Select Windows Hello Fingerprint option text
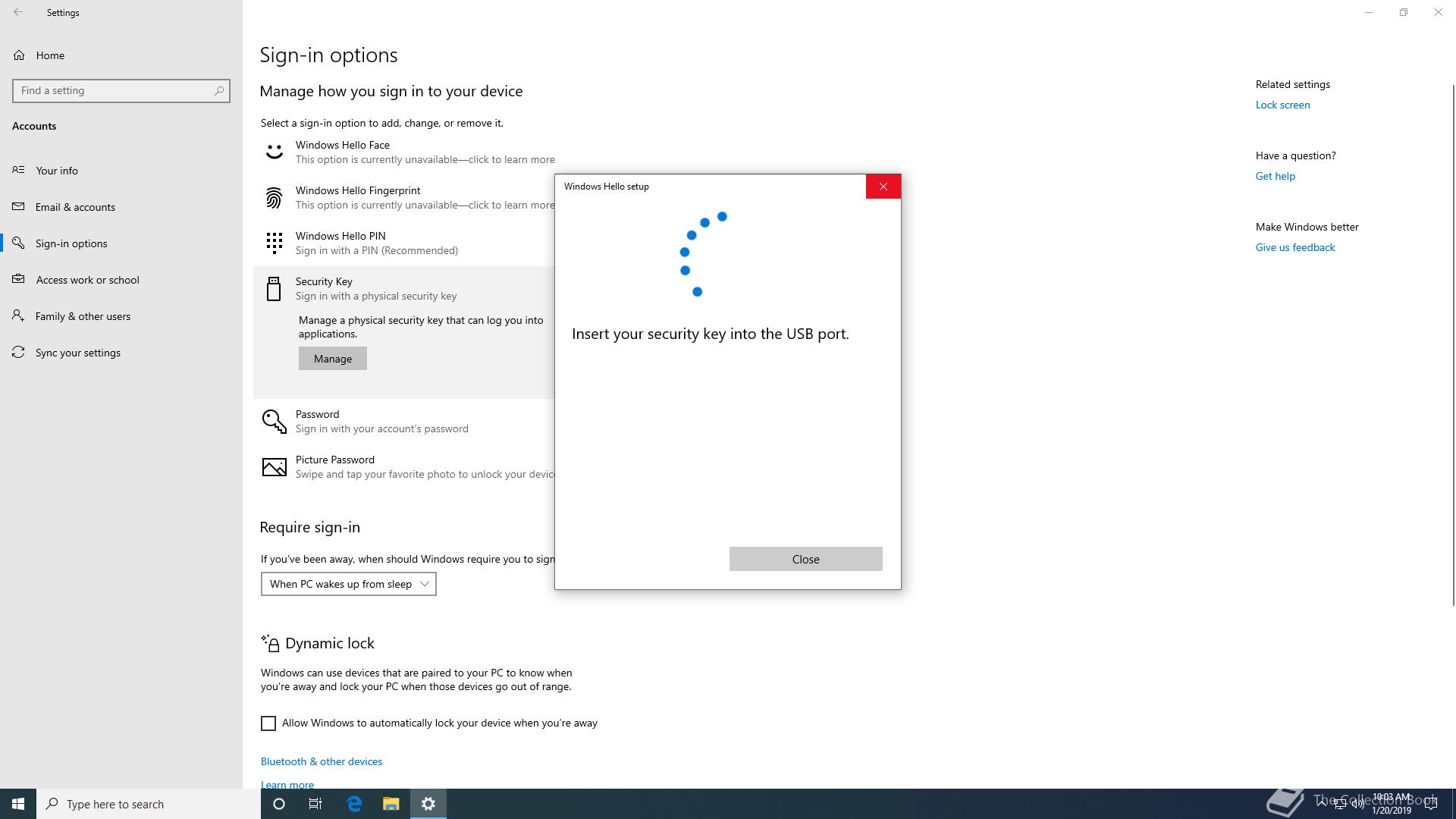 pyautogui.click(x=358, y=190)
